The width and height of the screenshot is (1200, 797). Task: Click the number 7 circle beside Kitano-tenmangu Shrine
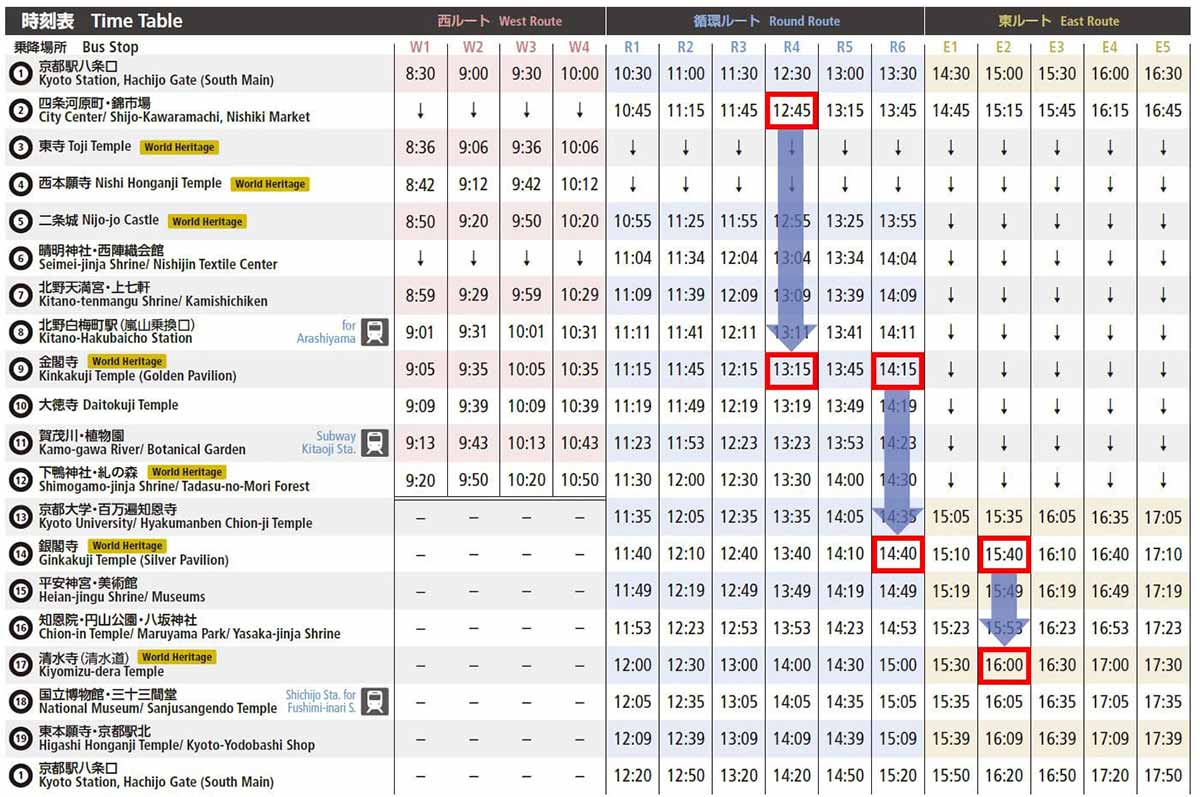tap(21, 295)
